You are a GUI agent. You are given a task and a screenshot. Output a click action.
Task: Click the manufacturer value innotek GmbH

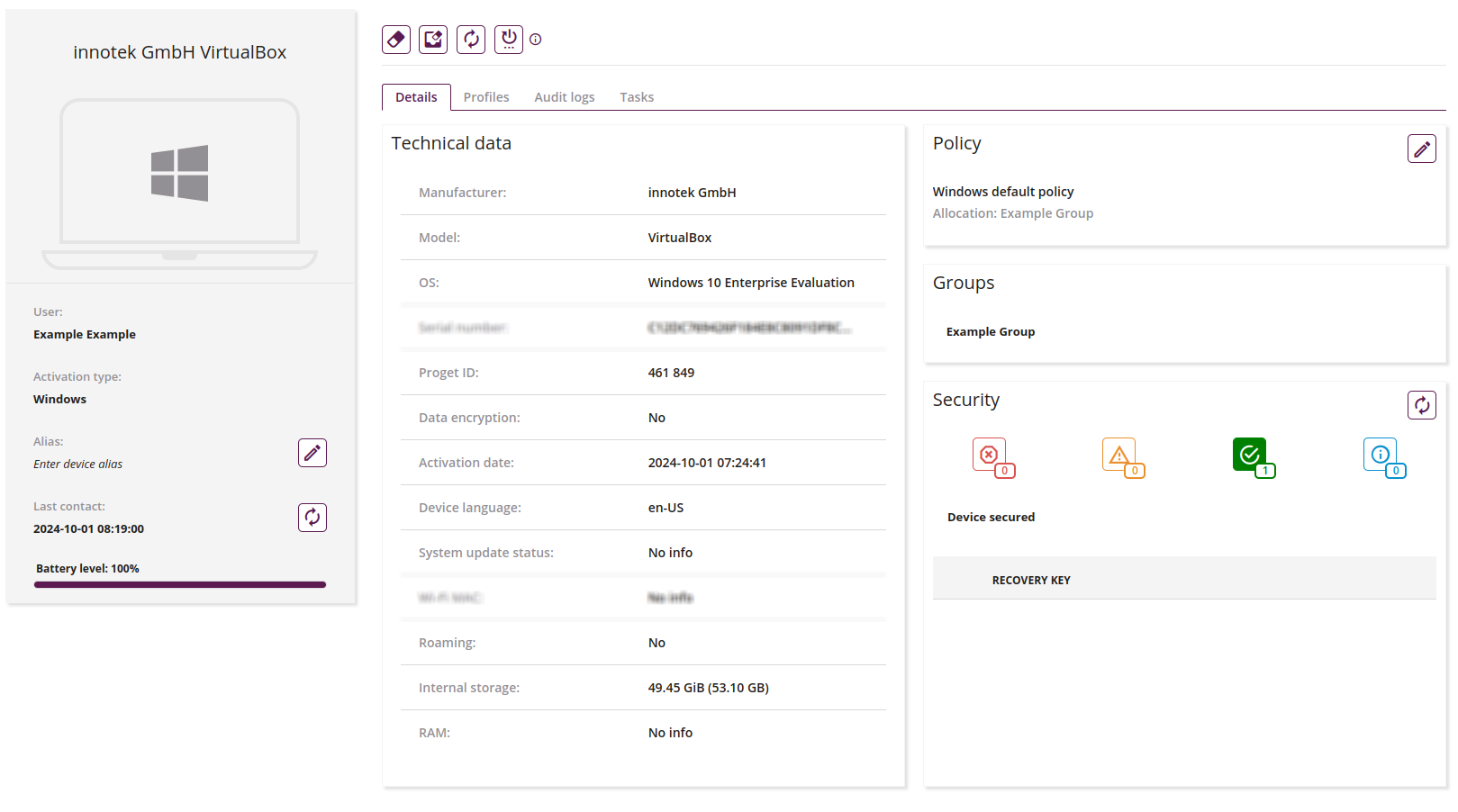pos(692,193)
